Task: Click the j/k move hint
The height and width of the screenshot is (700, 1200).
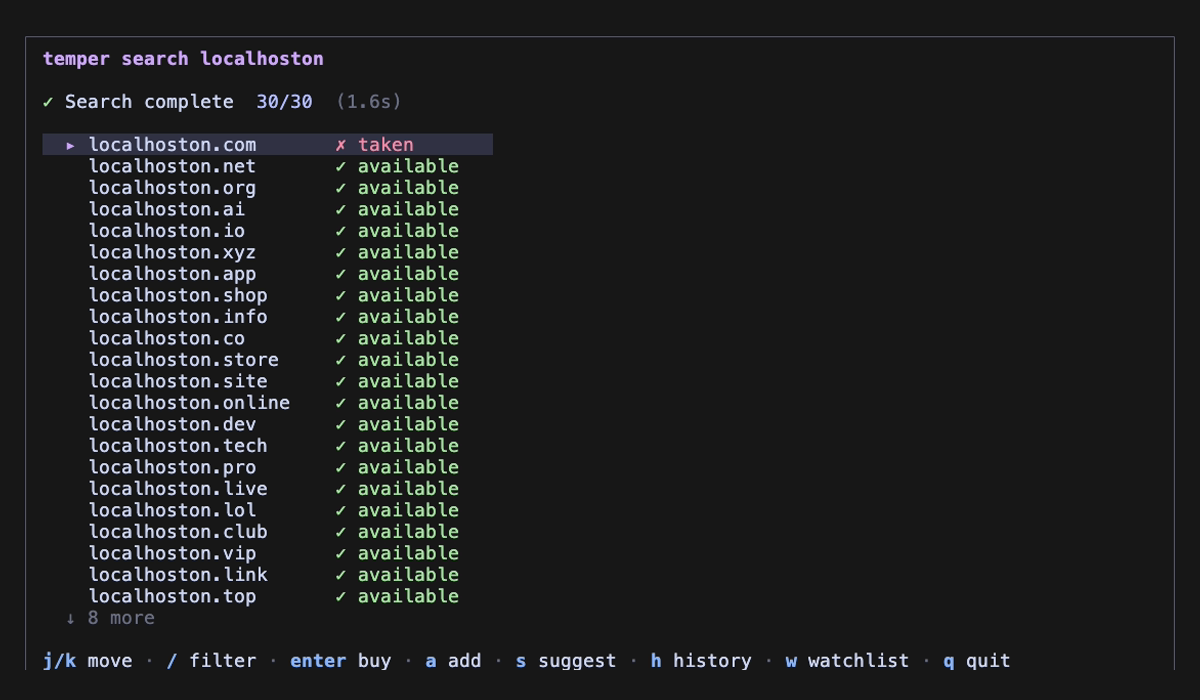Action: (87, 661)
